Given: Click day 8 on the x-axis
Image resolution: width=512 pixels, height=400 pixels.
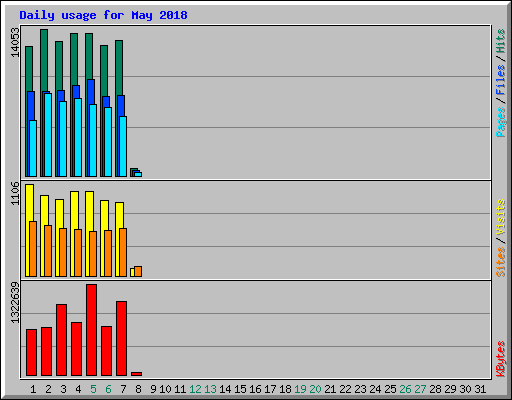Looking at the screenshot, I should 138,389.
